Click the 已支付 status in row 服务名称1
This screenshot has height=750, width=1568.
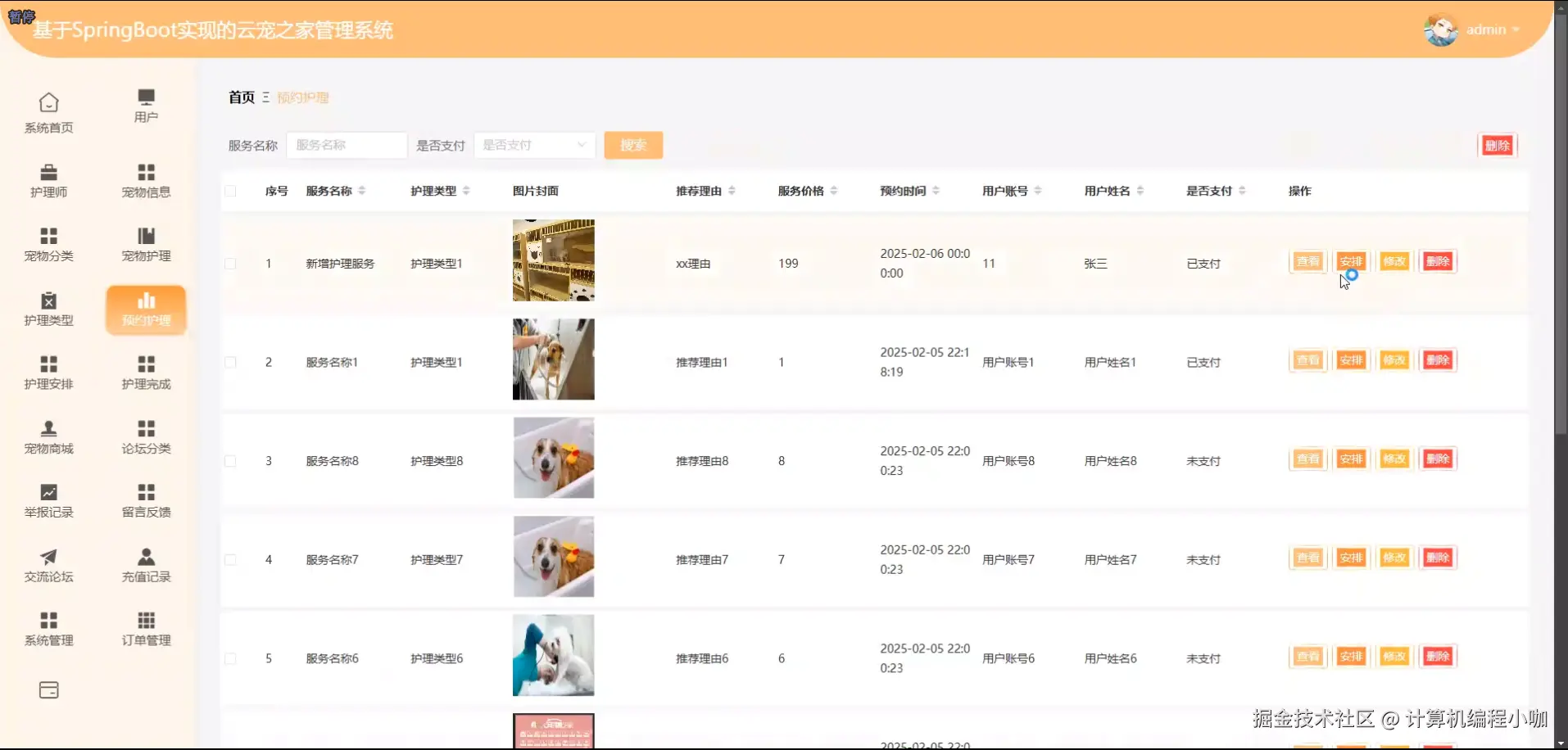tap(1203, 363)
